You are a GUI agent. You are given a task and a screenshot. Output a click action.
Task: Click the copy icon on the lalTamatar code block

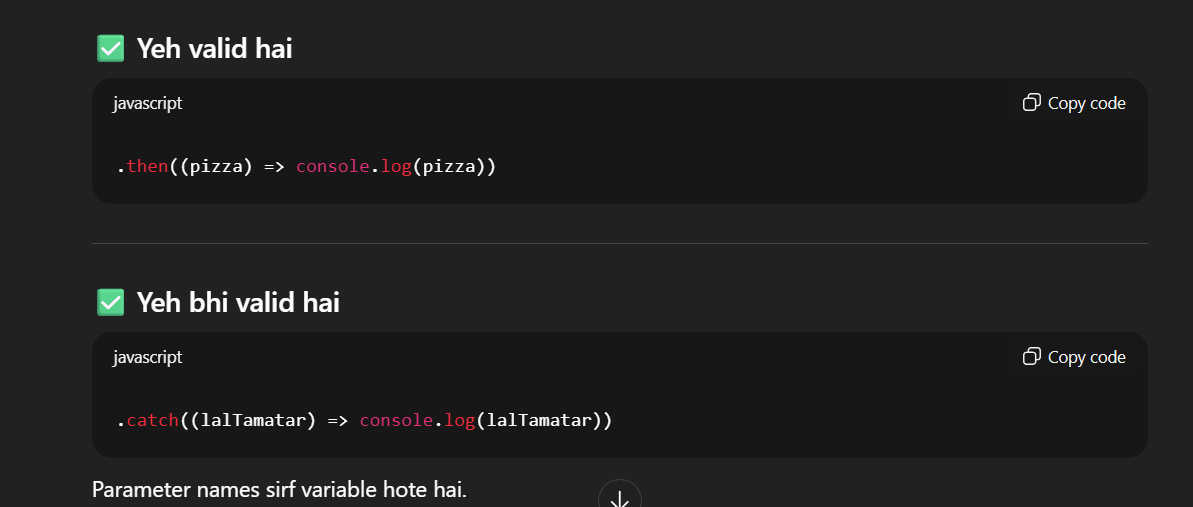[x=1031, y=357]
